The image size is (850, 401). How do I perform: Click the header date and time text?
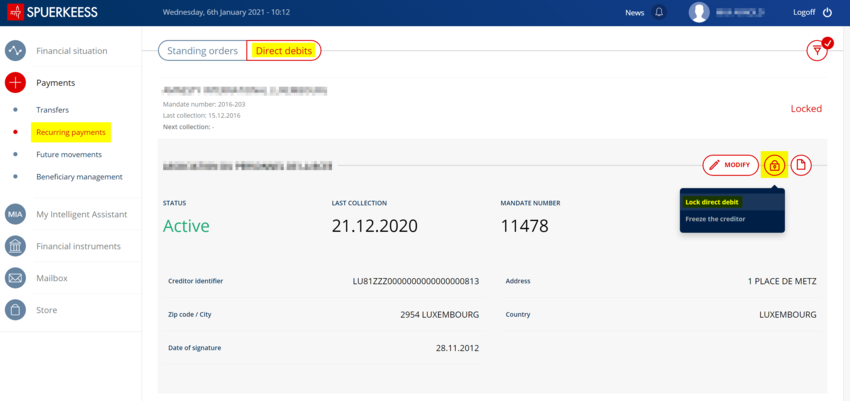point(227,12)
